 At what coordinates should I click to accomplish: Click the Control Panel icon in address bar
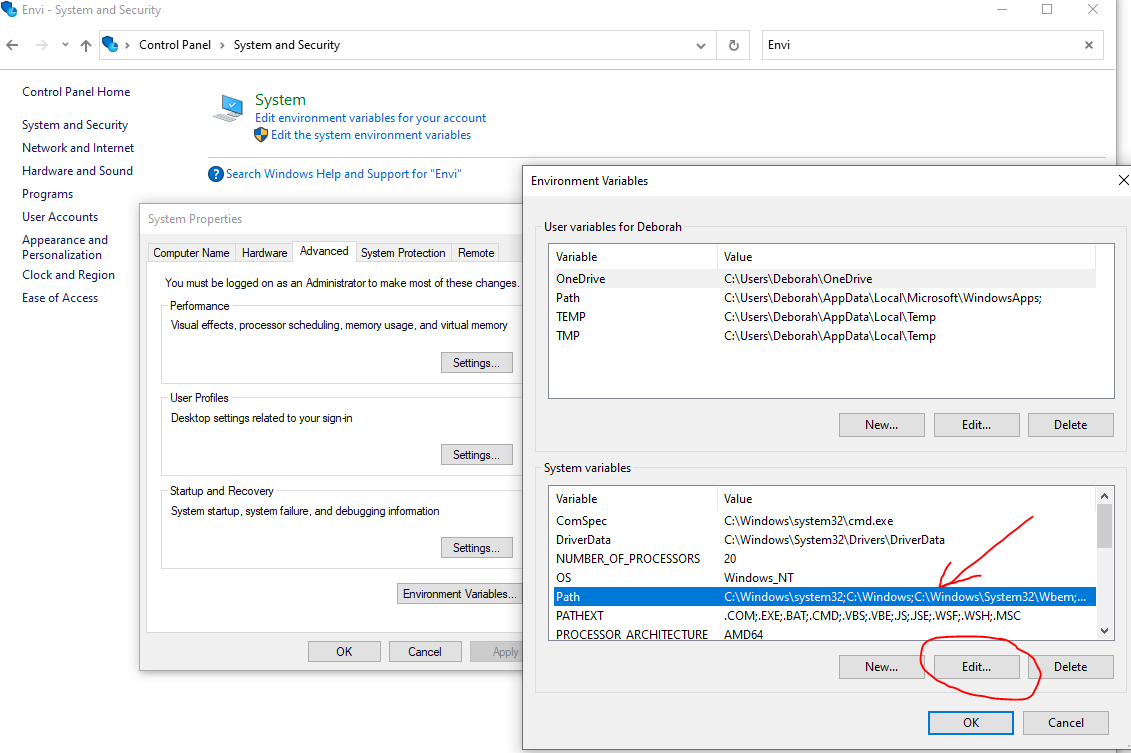click(x=111, y=45)
